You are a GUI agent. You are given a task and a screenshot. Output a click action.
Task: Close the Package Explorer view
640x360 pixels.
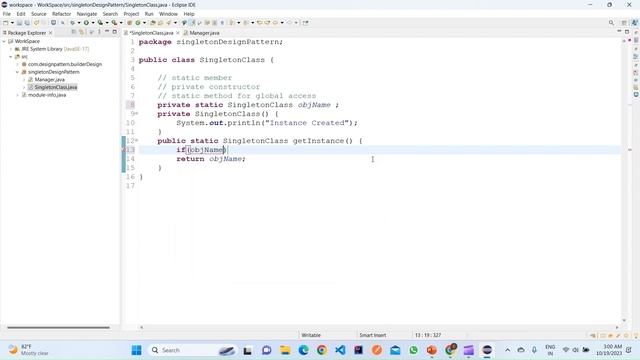tap(51, 33)
